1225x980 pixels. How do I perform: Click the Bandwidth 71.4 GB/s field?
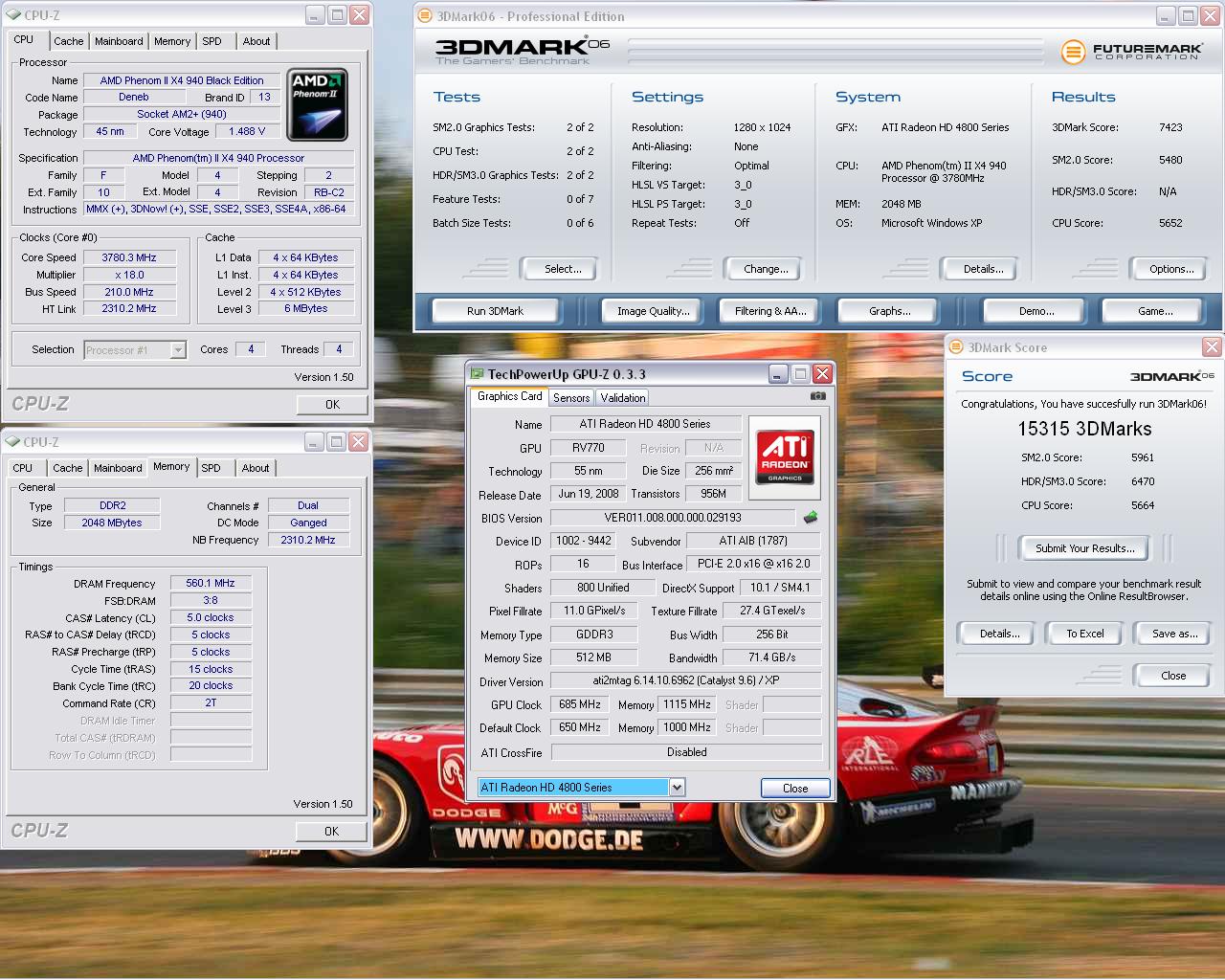pos(771,657)
